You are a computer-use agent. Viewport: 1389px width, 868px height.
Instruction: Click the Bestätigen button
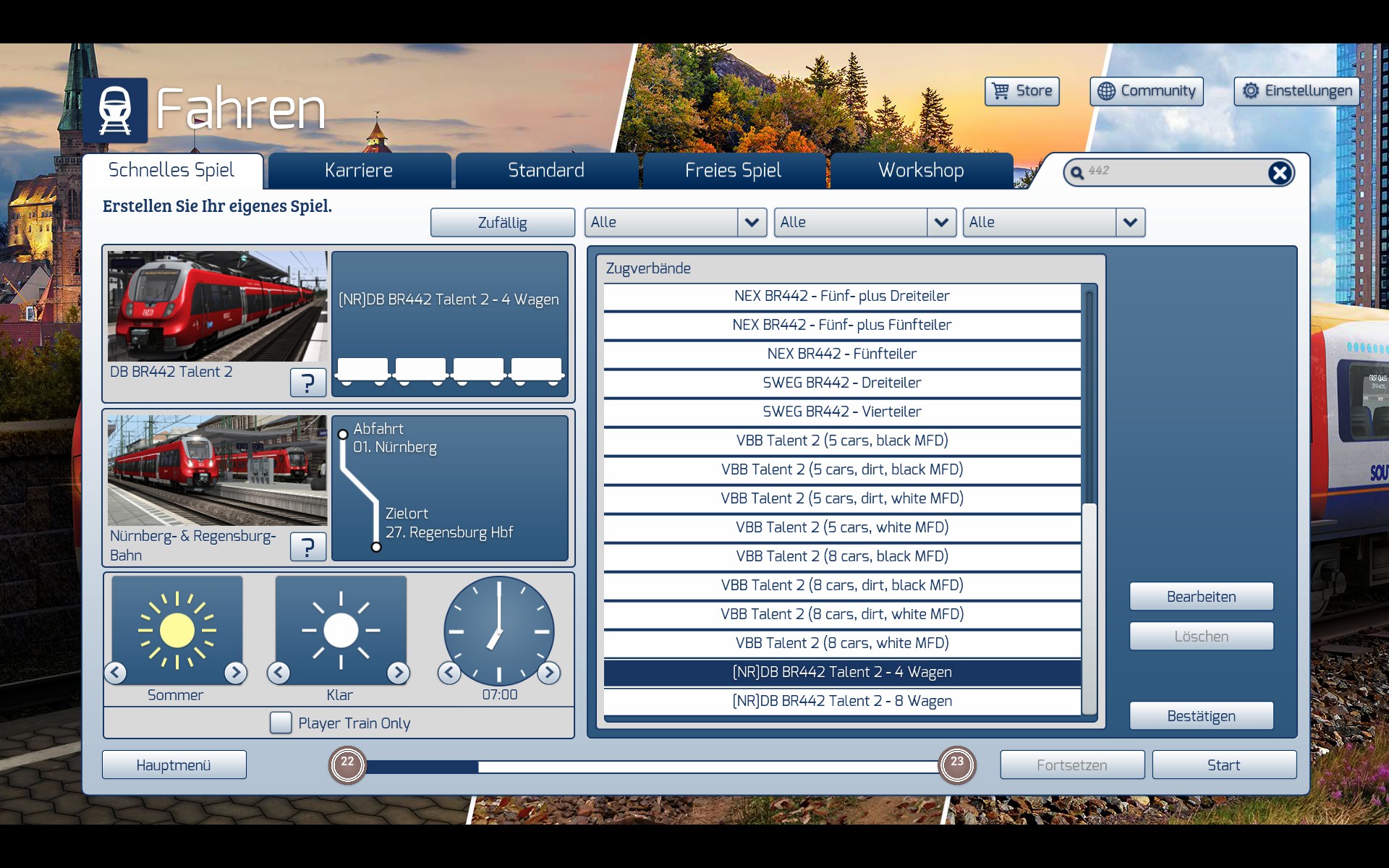click(1201, 716)
